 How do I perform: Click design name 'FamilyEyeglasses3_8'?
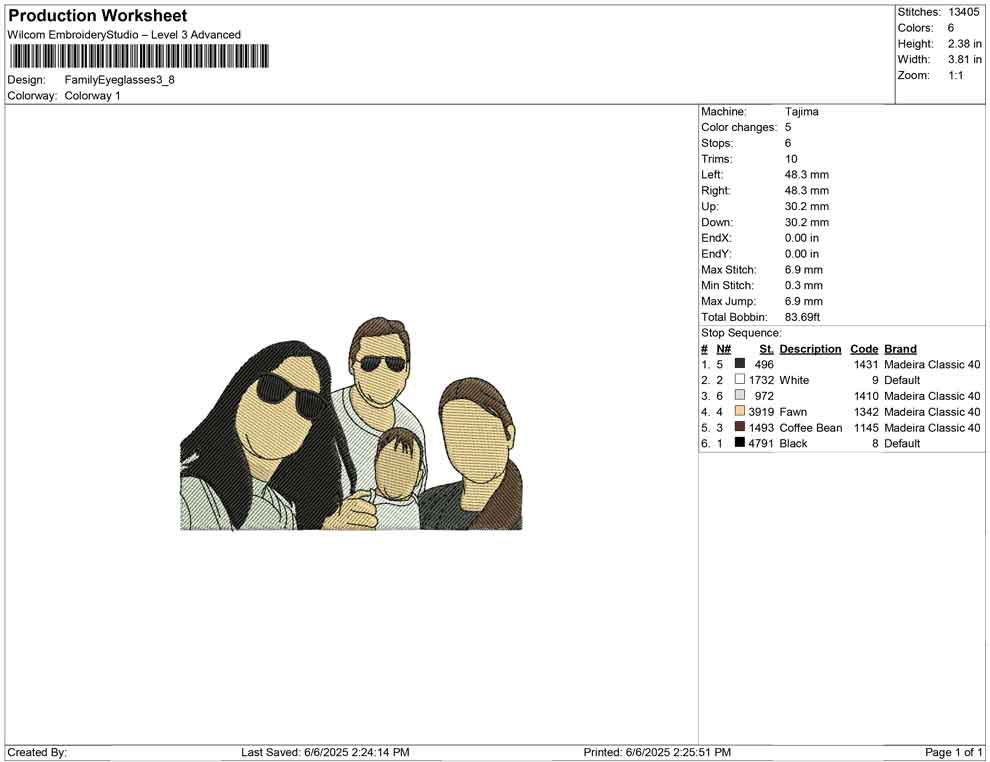point(119,80)
